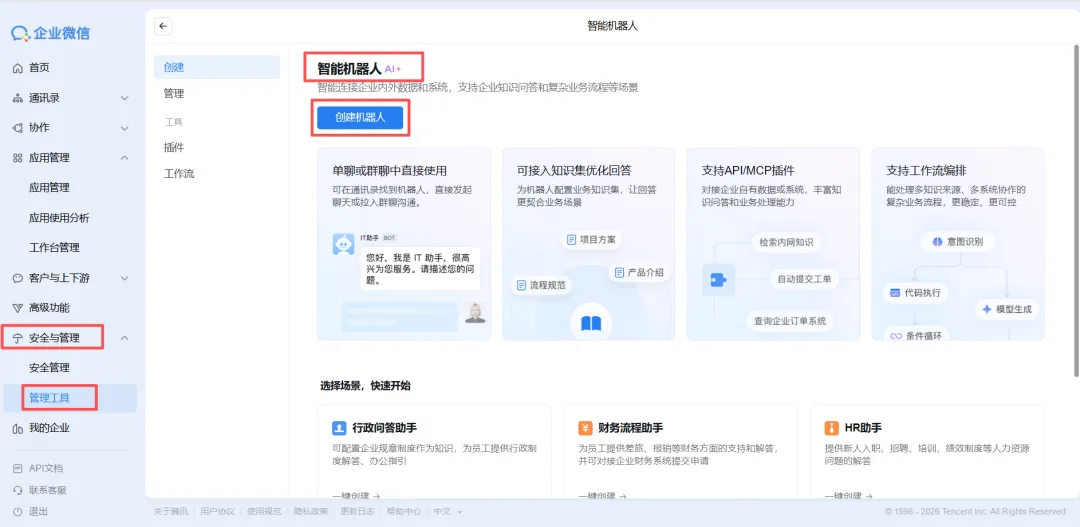
Task: Open the 使用规范 footer link
Action: (264, 512)
